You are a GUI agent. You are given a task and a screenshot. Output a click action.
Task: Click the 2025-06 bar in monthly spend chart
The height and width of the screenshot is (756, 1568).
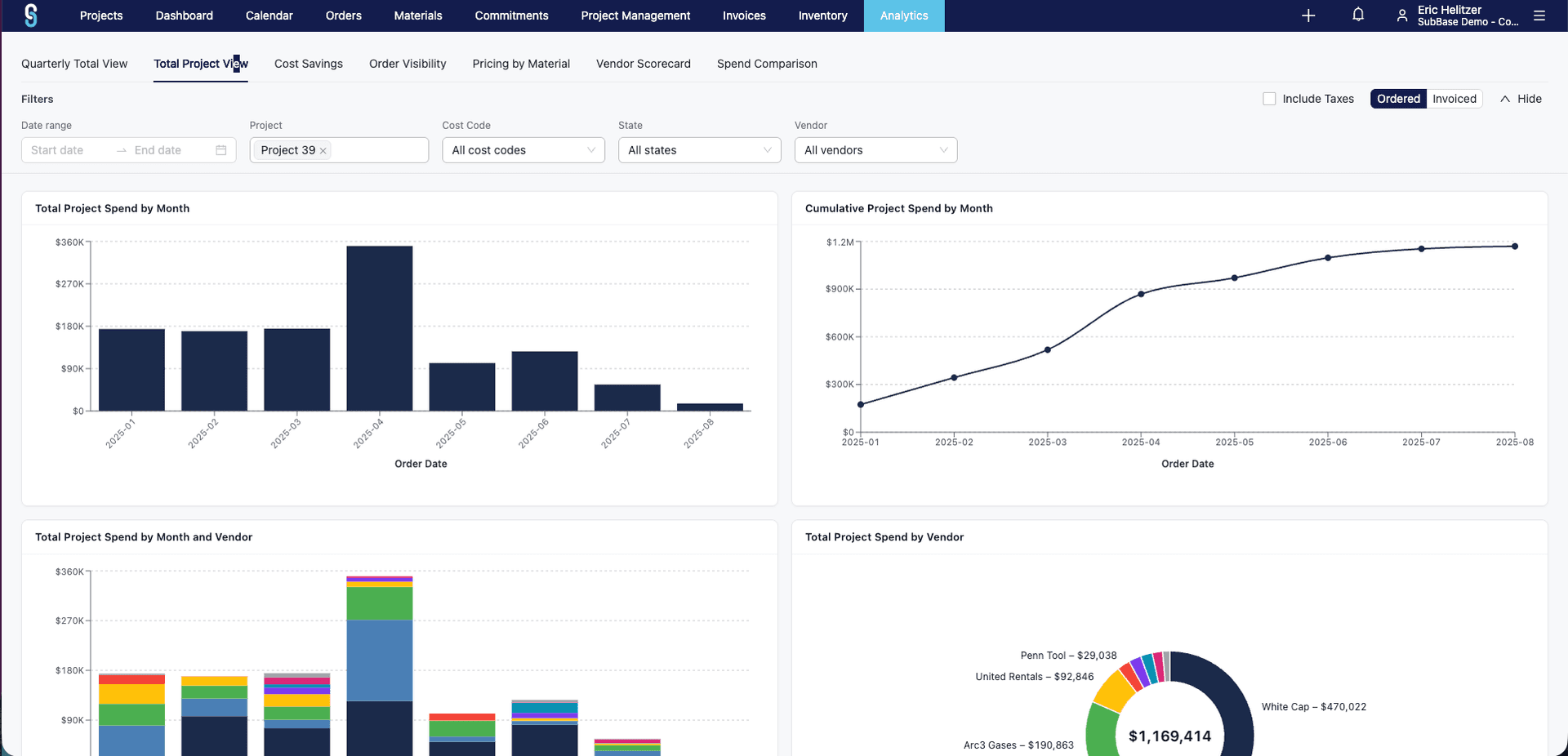pyautogui.click(x=545, y=381)
